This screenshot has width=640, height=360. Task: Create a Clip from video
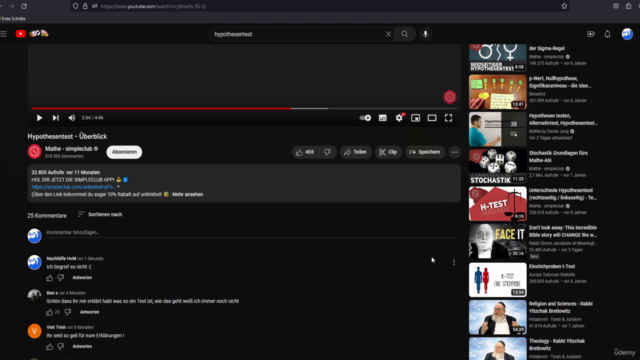coord(388,152)
